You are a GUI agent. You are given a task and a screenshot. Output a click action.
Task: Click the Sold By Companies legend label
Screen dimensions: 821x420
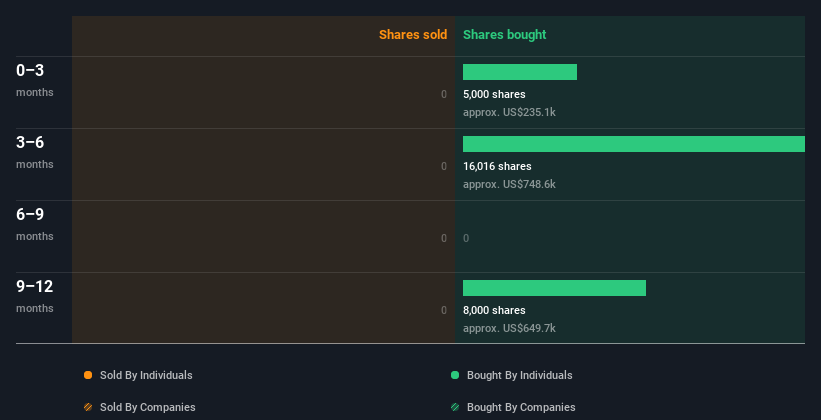(x=148, y=407)
